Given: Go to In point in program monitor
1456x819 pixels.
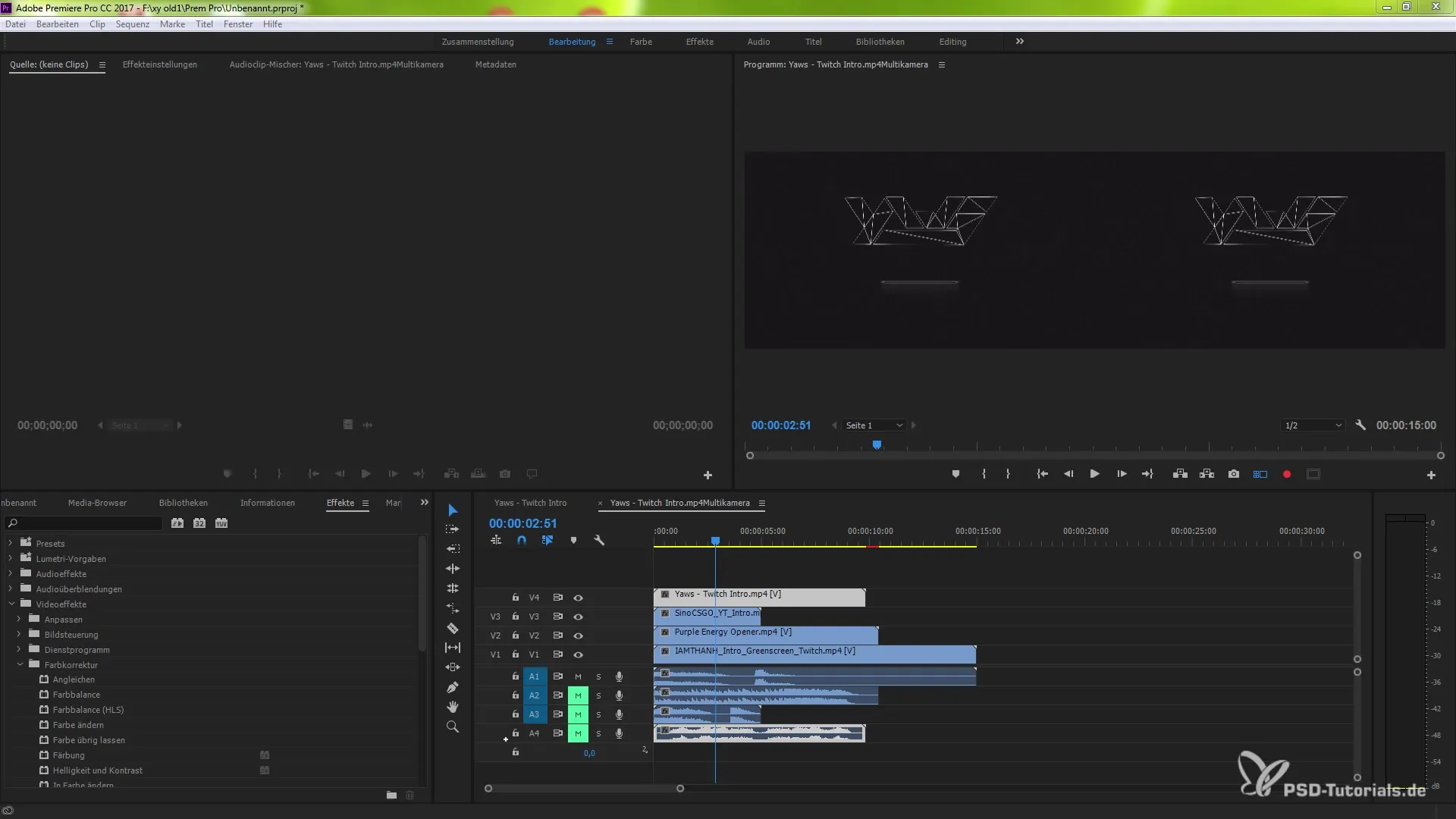Looking at the screenshot, I should coord(1042,474).
